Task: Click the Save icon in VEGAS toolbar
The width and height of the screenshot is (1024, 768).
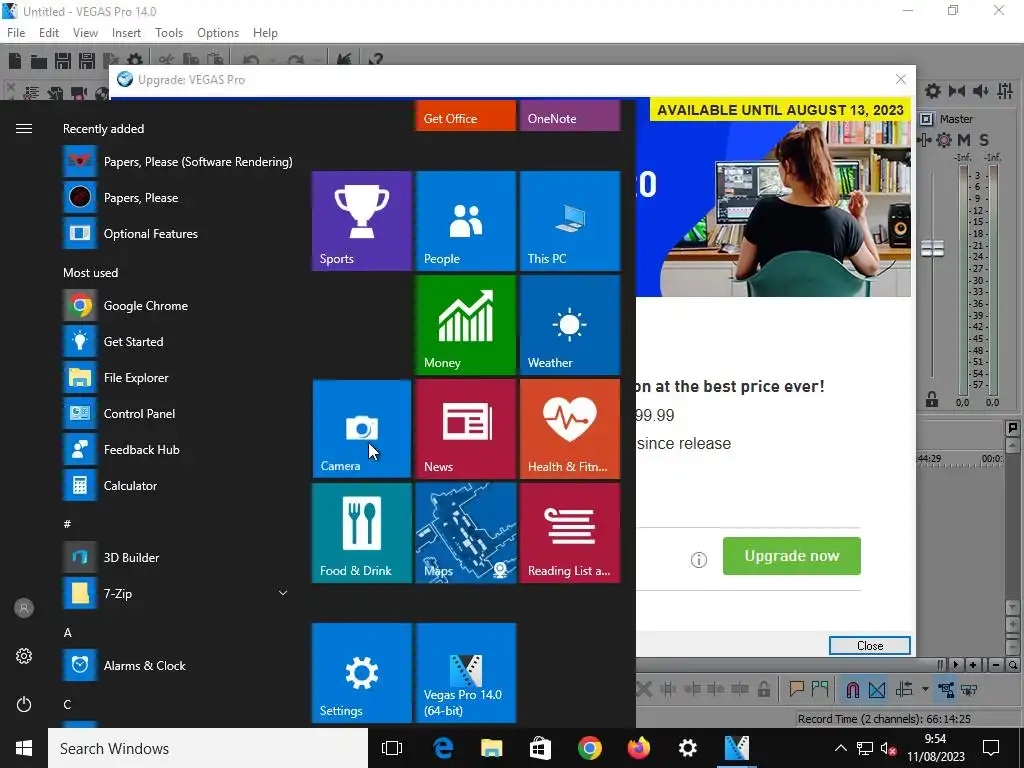Action: pyautogui.click(x=63, y=61)
